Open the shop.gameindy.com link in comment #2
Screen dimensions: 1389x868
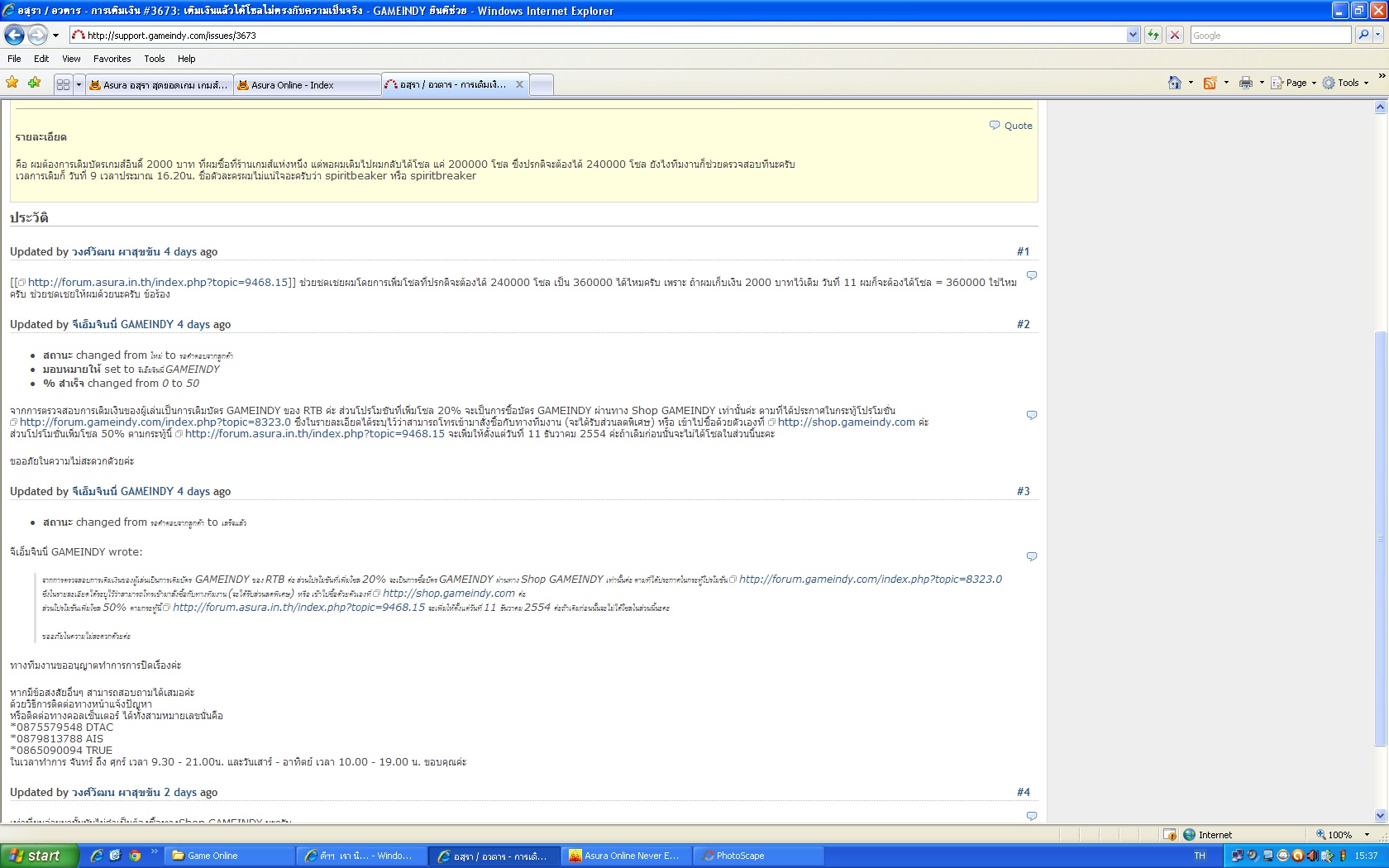[x=846, y=422]
